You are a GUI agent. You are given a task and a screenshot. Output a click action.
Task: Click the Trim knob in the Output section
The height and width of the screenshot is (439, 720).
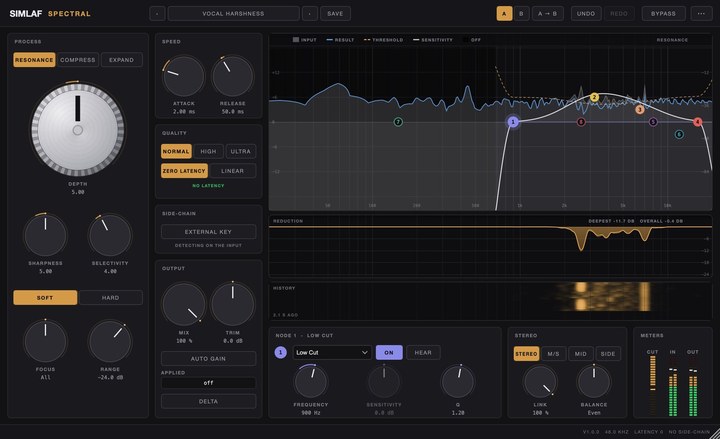point(233,304)
